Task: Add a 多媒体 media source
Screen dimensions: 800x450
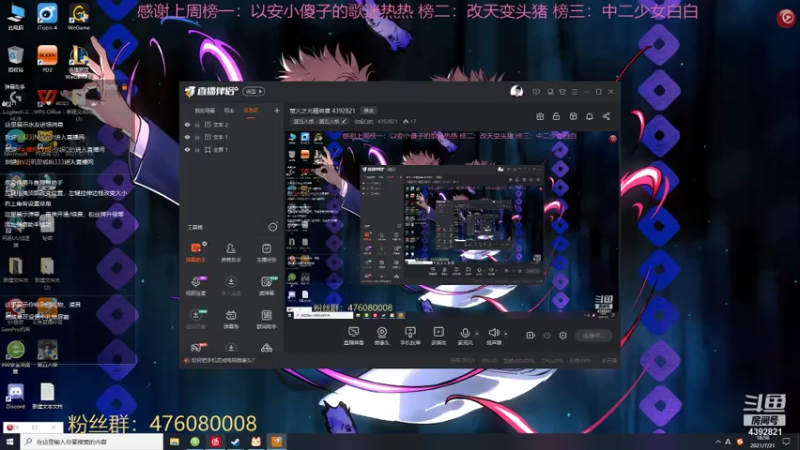Action: (x=438, y=336)
